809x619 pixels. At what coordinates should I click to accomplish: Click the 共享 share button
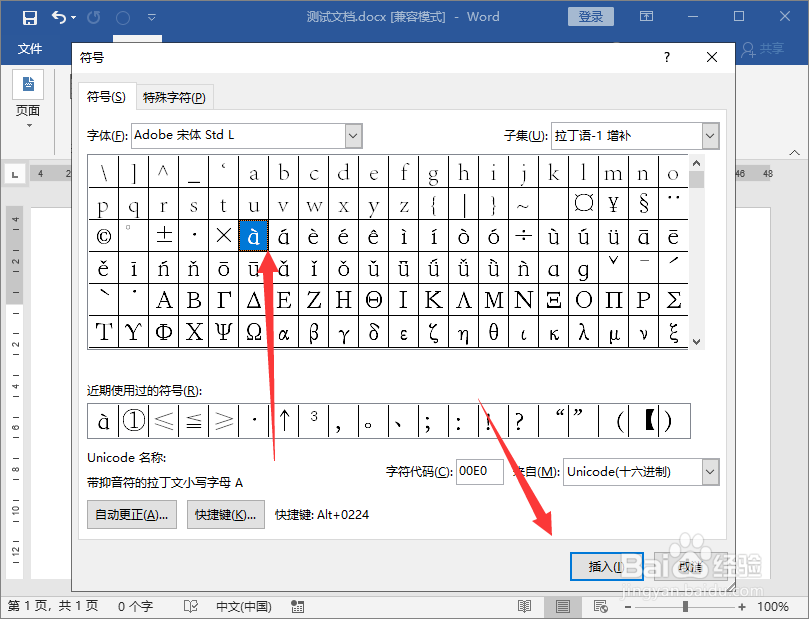click(763, 49)
